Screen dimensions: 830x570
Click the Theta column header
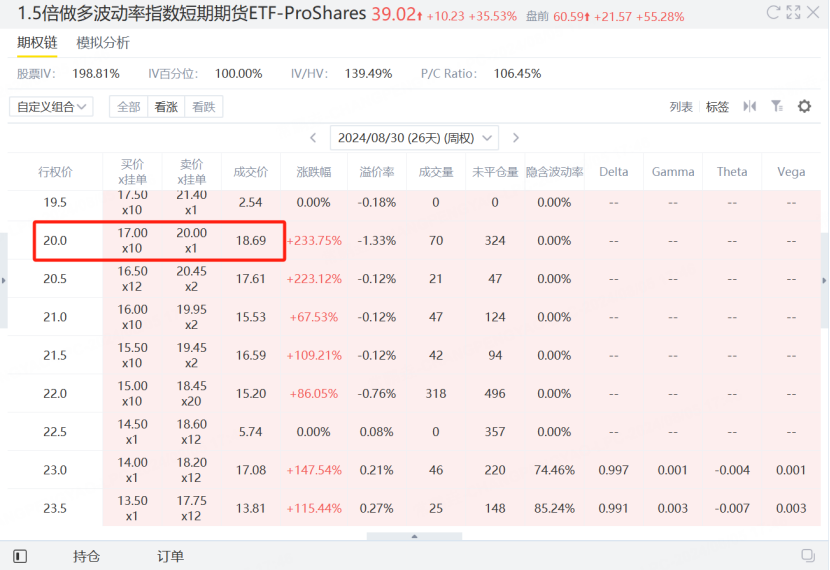click(x=732, y=171)
